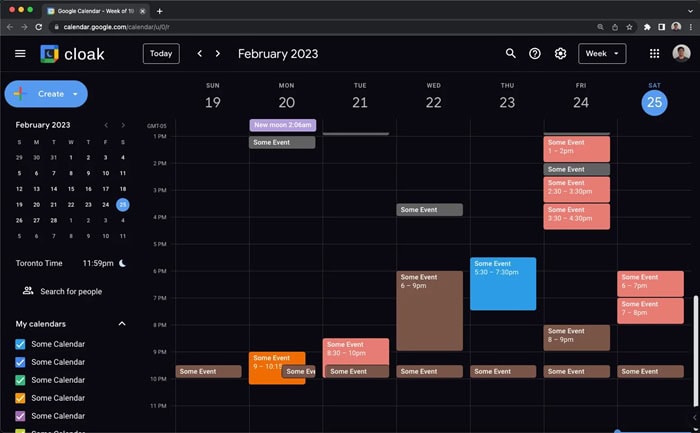Toggle the orange calendar checkbox

click(21, 398)
